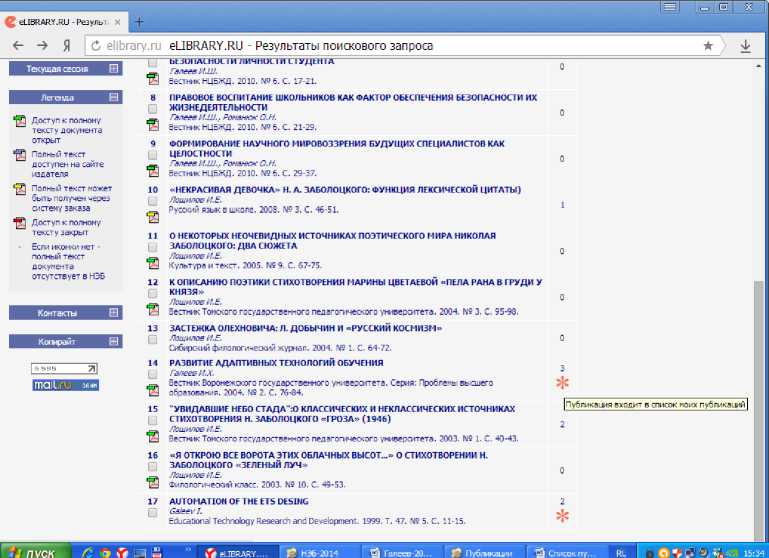The image size is (769, 558).
Task: Click red asterisk beside result 14
Action: [x=562, y=383]
